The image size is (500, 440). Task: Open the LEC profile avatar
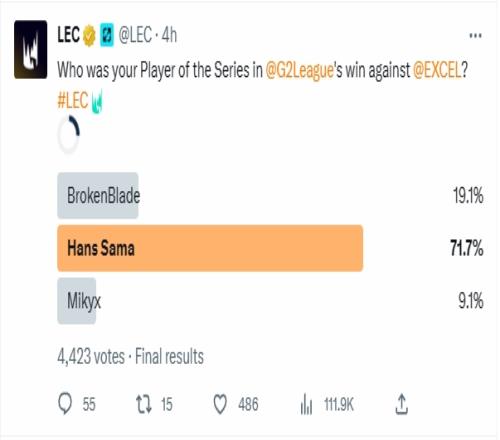31,49
